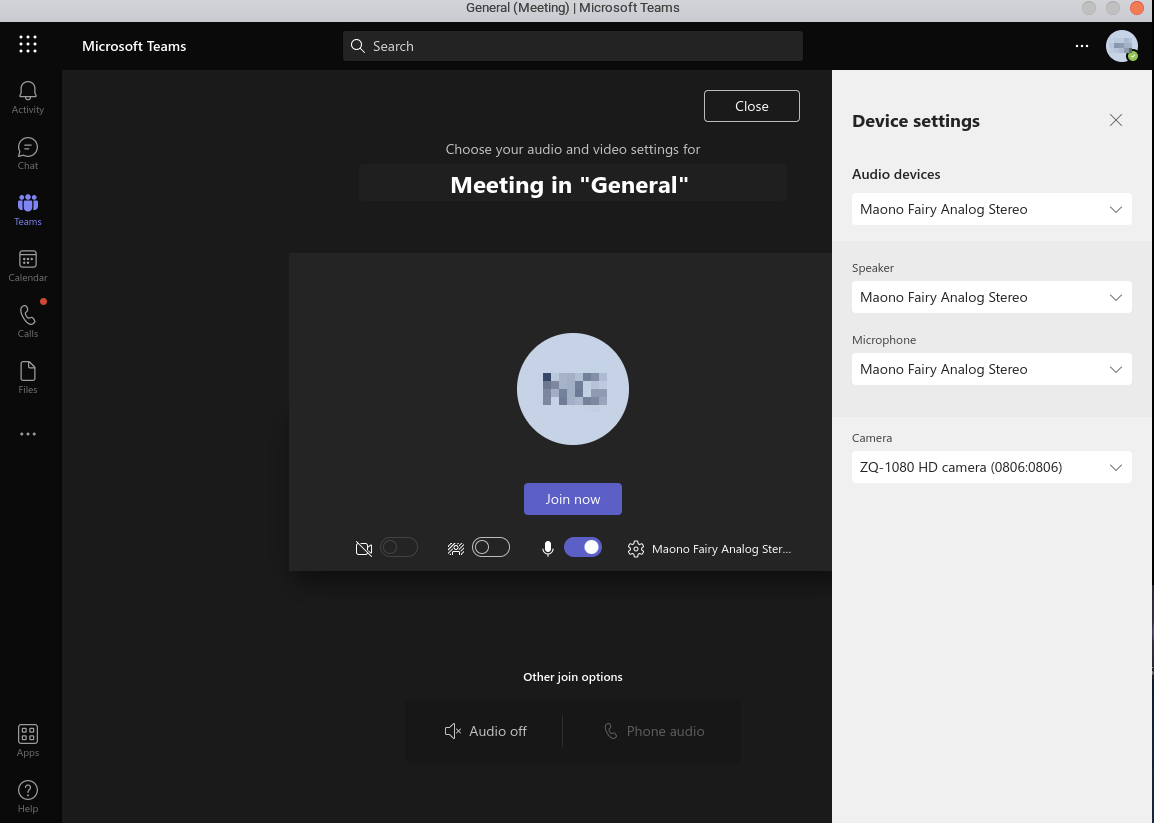Click the microphone icon
The width and height of the screenshot is (1154, 823).
548,548
